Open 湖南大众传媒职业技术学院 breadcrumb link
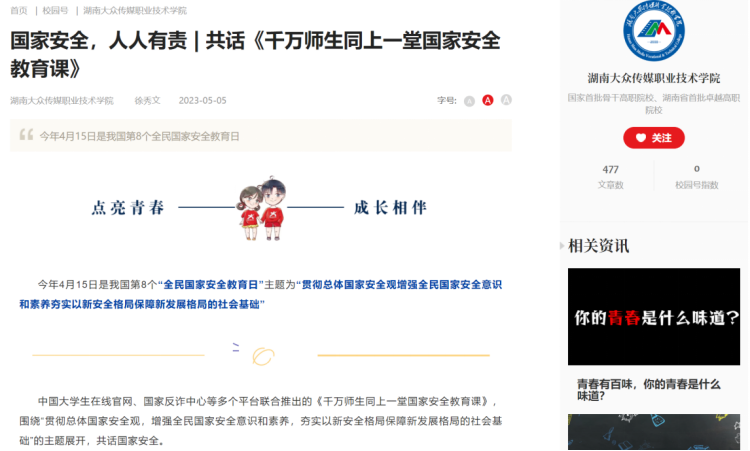This screenshot has width=750, height=451. 135,11
